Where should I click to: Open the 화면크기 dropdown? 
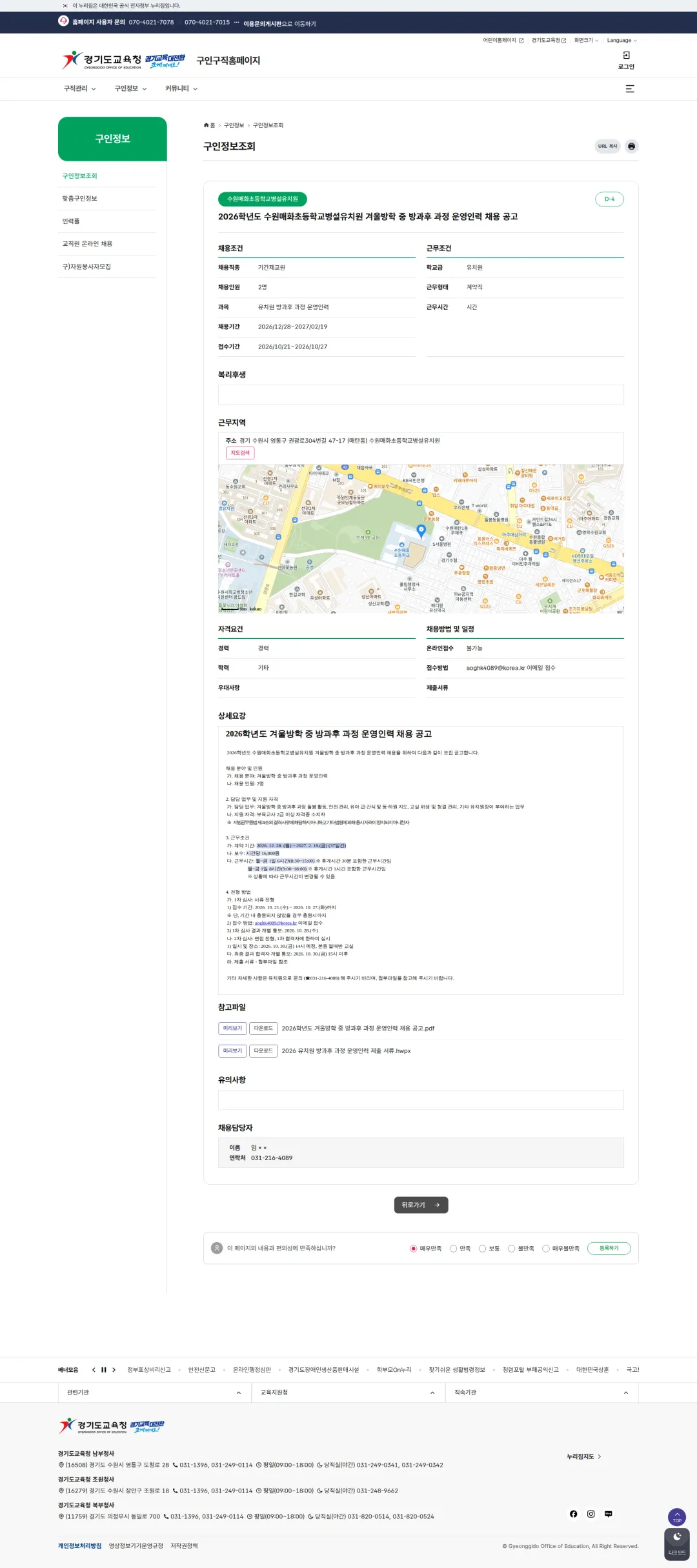coord(586,41)
